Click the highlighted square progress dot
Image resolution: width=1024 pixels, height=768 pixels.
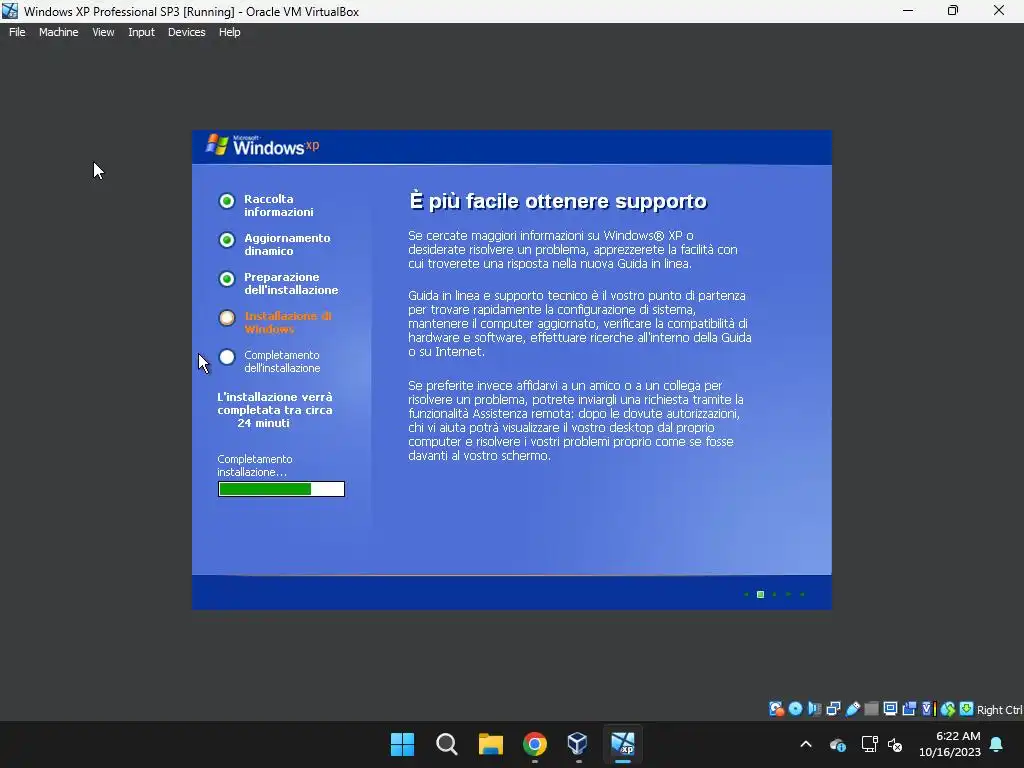760,594
